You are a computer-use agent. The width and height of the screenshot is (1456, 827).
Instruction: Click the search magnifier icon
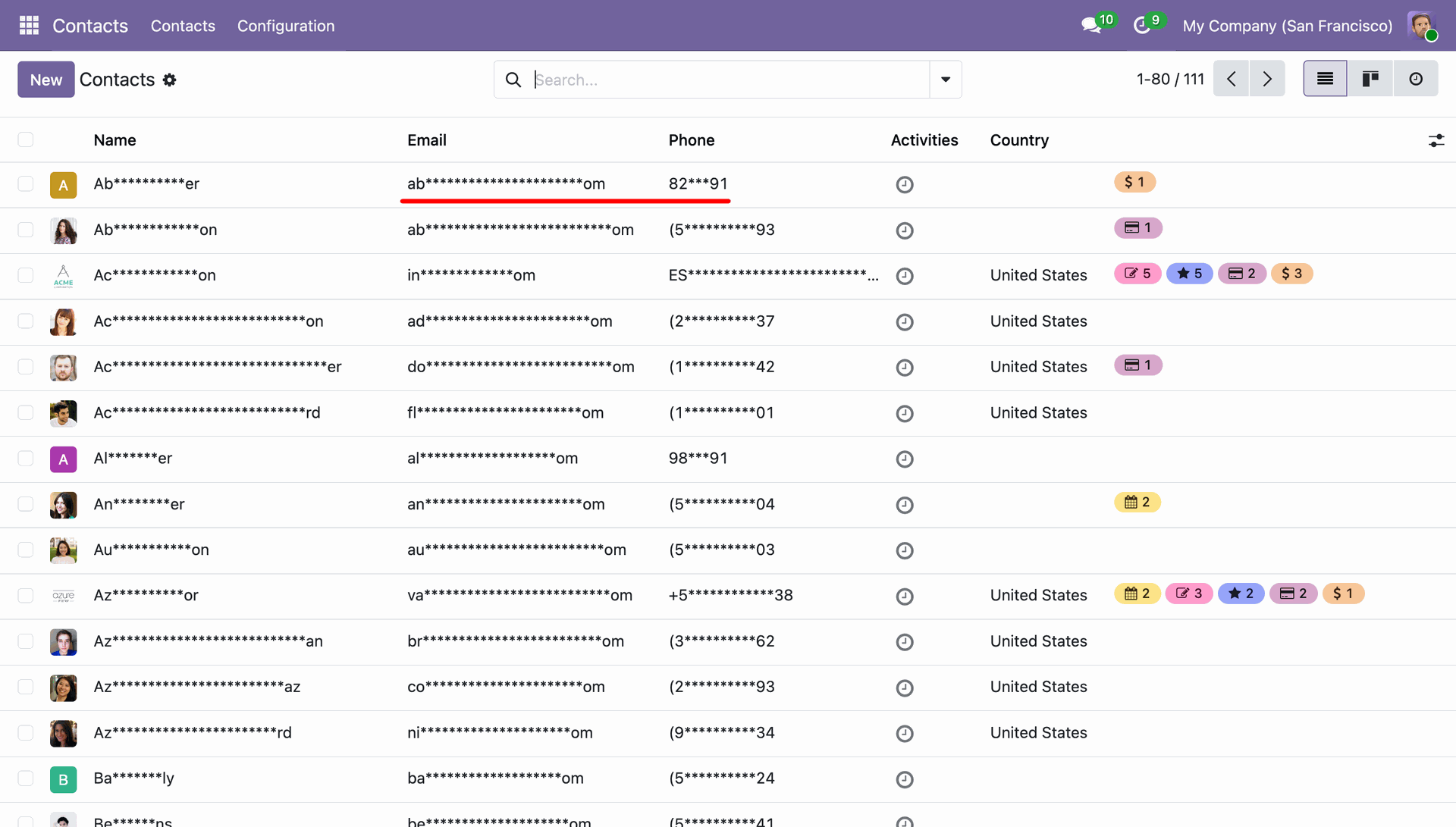click(x=513, y=80)
